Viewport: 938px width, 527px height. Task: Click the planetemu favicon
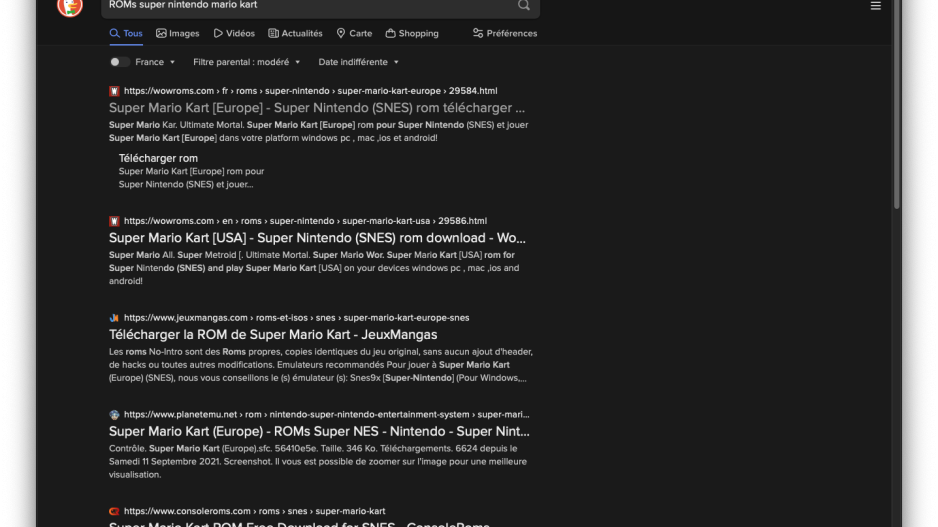click(114, 415)
